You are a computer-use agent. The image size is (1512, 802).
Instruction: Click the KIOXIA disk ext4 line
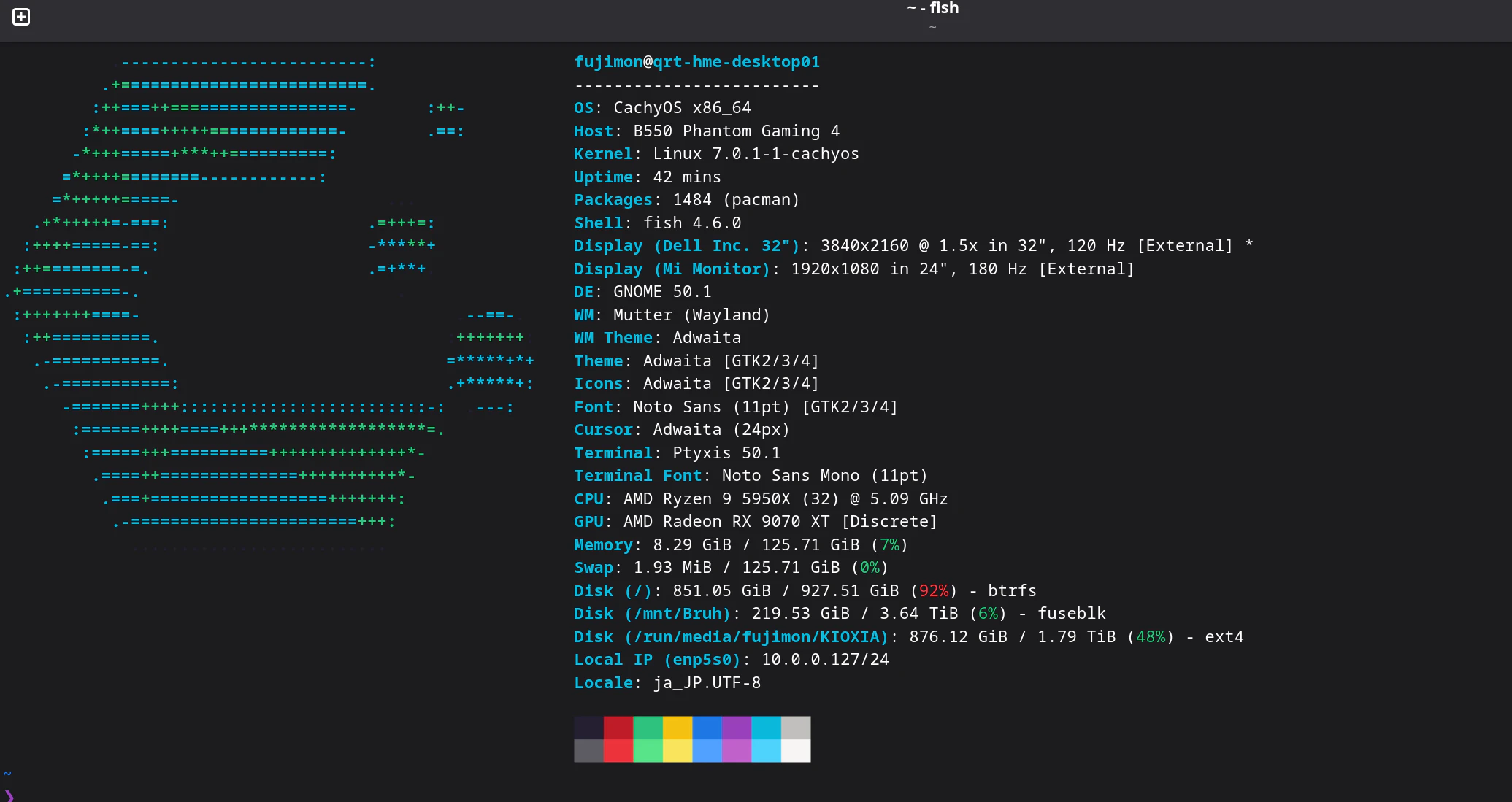(x=909, y=637)
